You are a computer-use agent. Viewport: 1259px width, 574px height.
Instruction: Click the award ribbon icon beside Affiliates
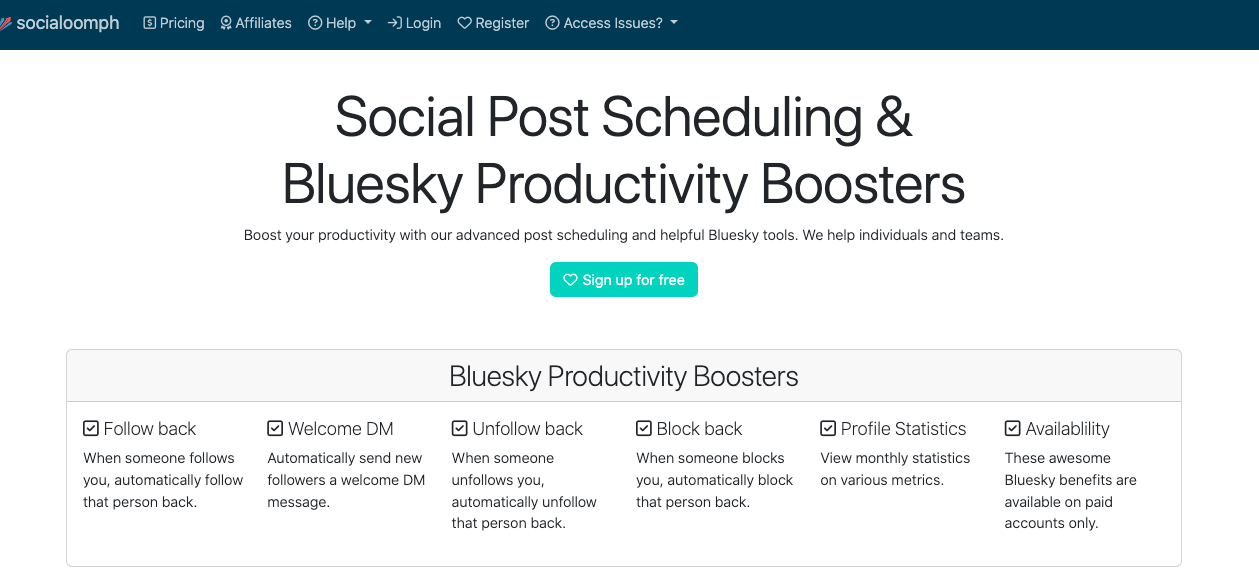point(226,23)
